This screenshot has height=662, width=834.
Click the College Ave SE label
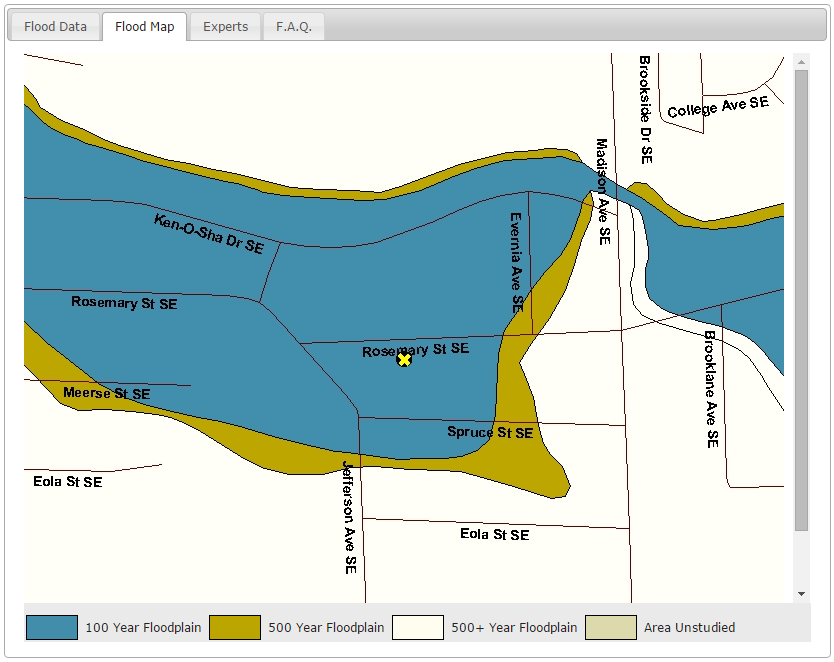click(x=718, y=107)
